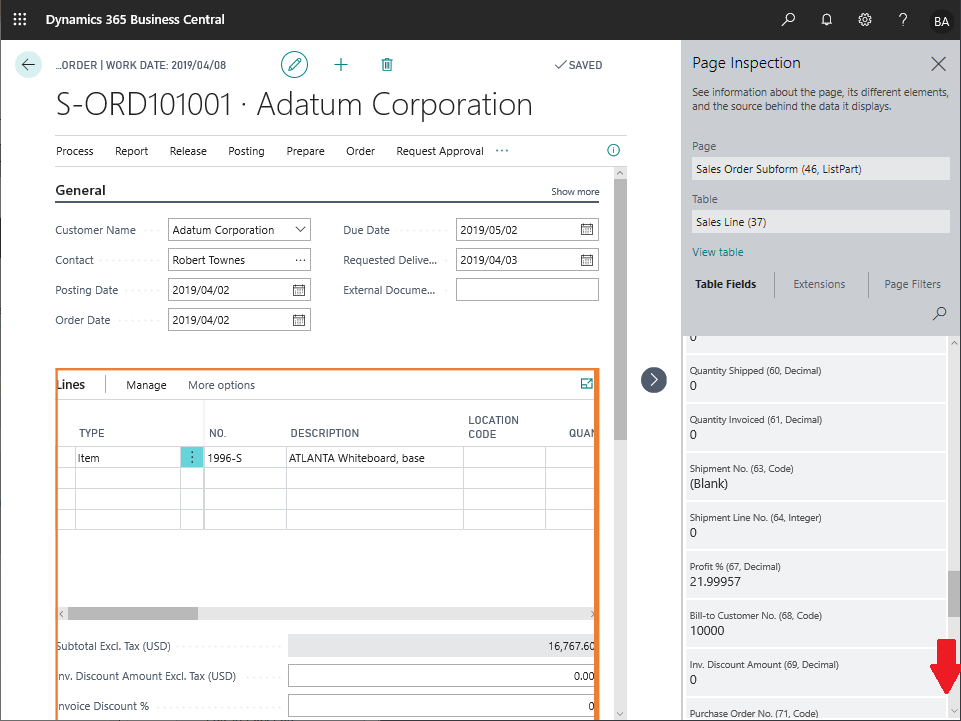
Task: Expand more actions ellipsis after Request Approval
Action: [502, 151]
